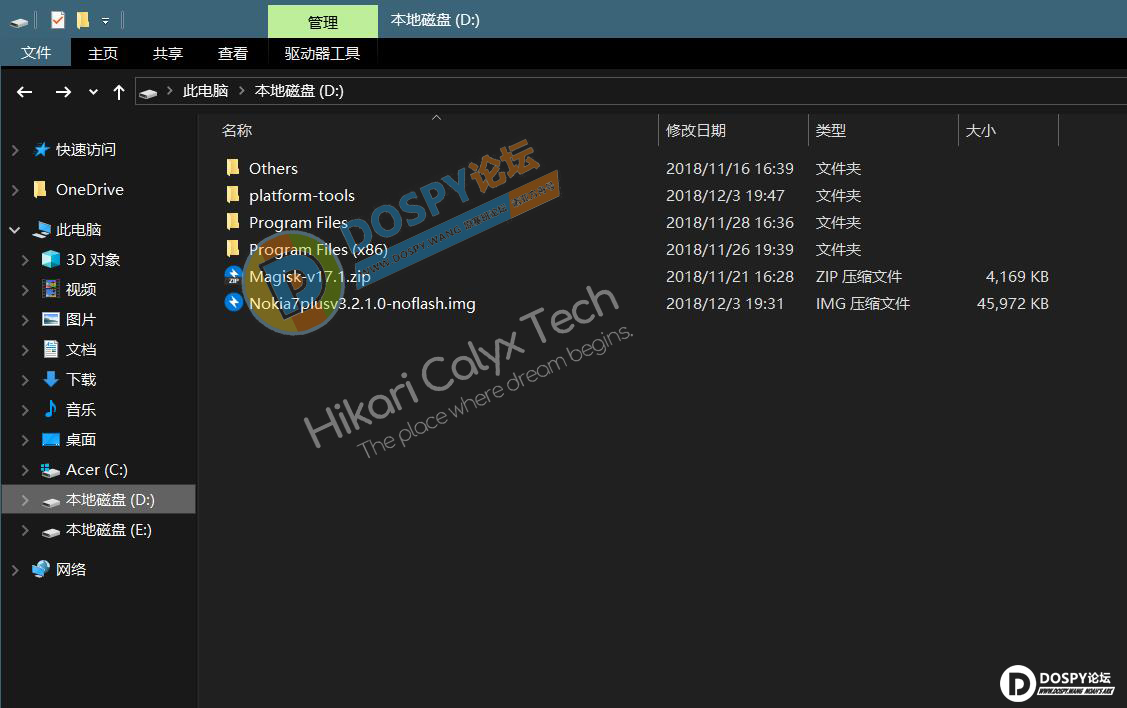
Task: Open the platform-tools folder icon
Action: point(233,195)
